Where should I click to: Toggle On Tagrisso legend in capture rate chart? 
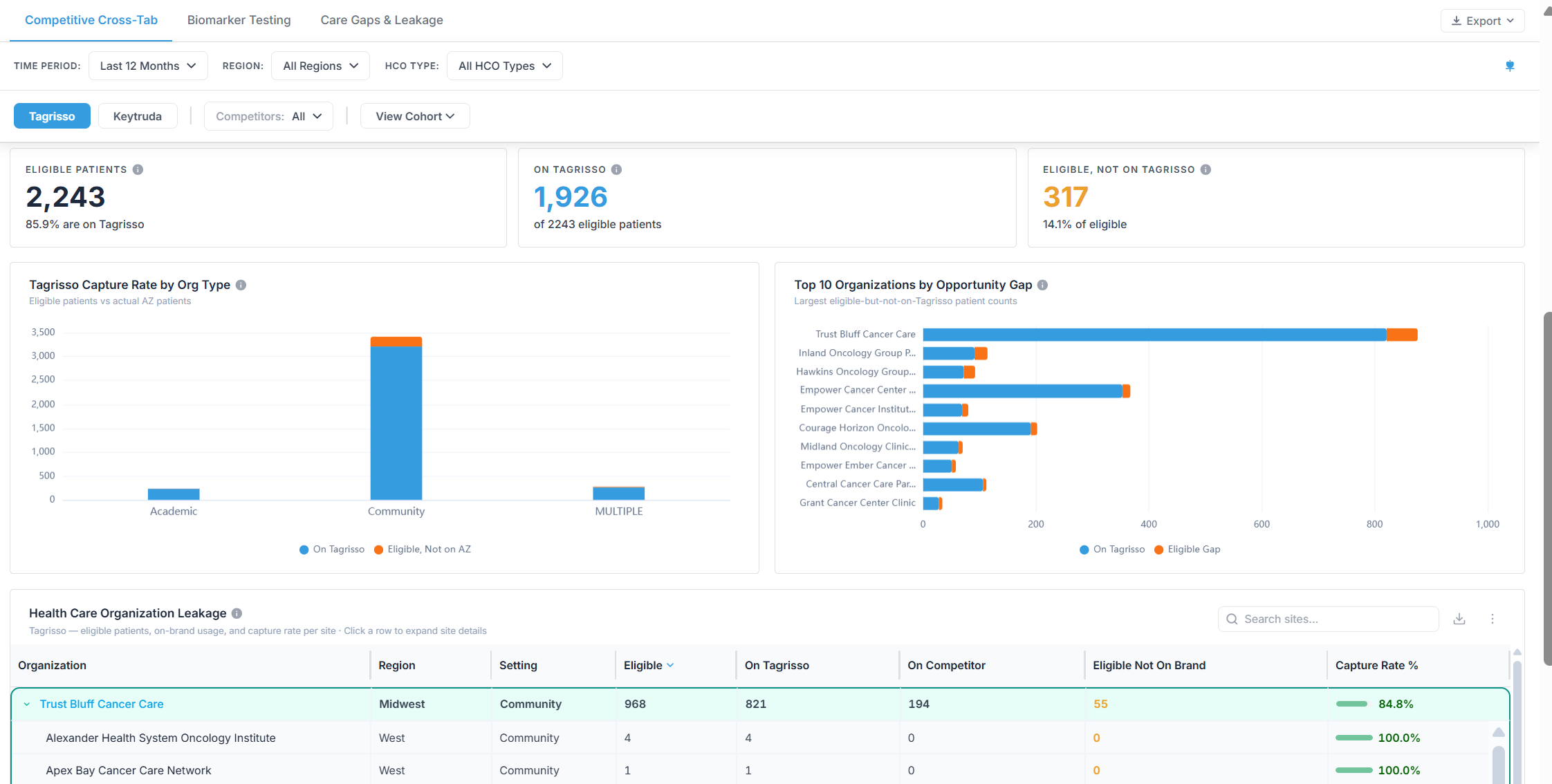point(332,549)
